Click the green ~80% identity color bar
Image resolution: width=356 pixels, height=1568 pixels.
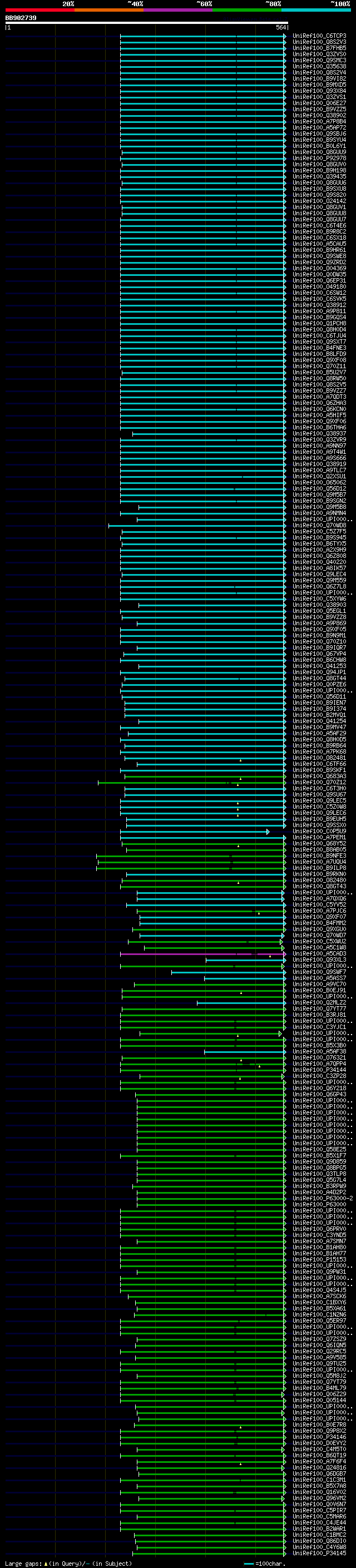coord(247,10)
